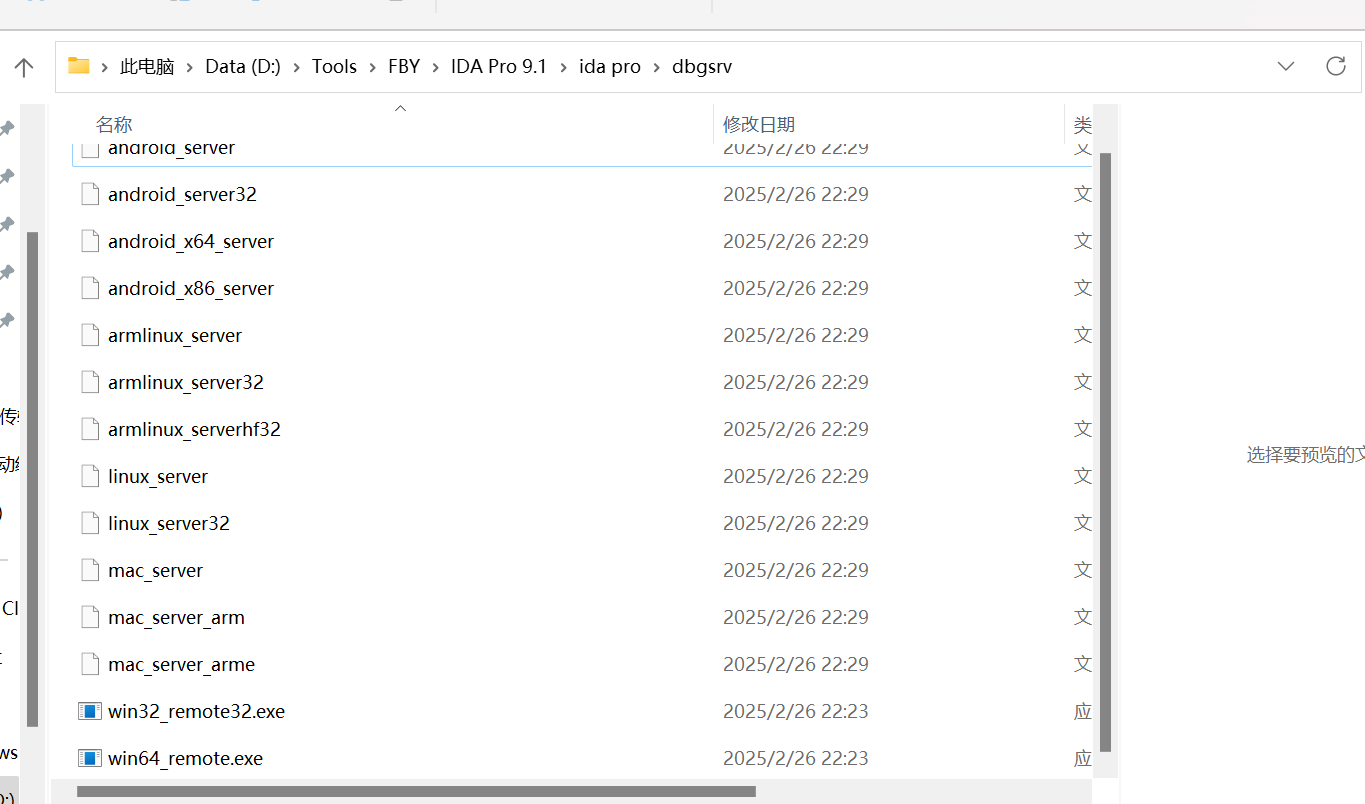1365x804 pixels.
Task: Select armlinux_serverhf32 file name
Action: click(x=194, y=429)
